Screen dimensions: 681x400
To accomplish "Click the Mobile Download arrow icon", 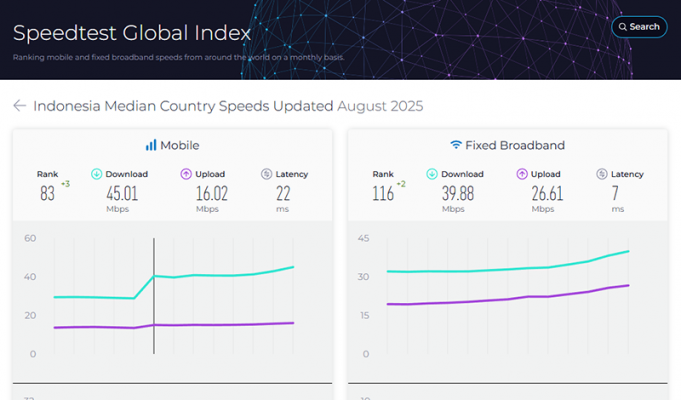I will [x=97, y=174].
